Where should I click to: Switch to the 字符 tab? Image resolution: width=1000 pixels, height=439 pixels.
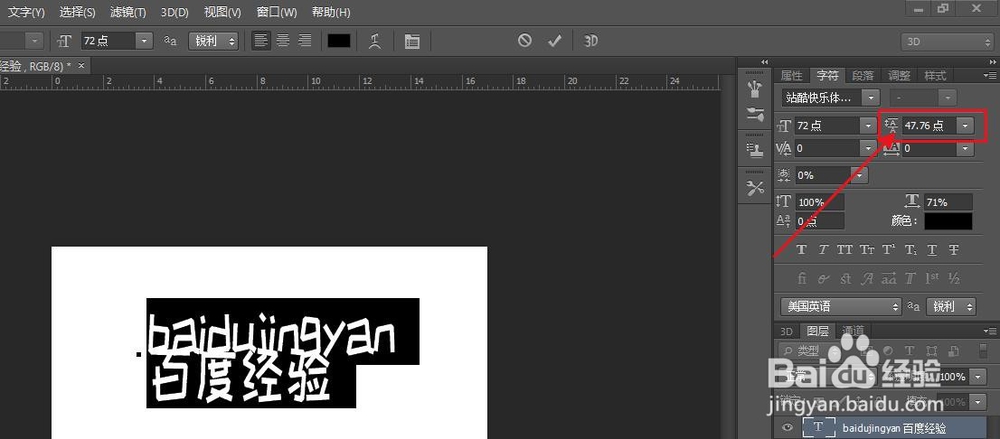828,75
